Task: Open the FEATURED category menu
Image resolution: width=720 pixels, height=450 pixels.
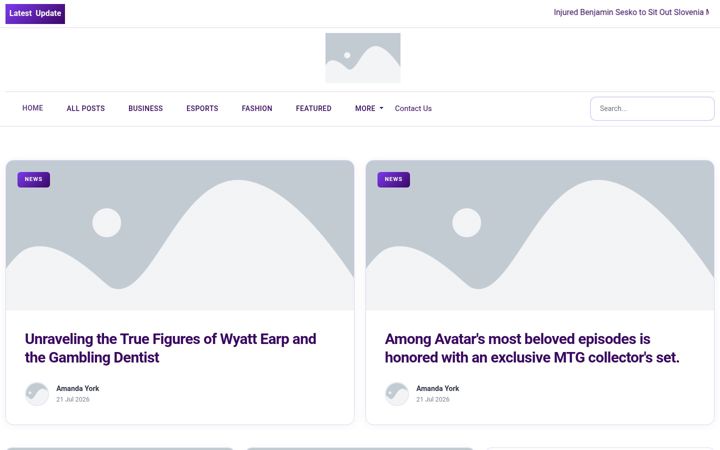Action: tap(314, 108)
